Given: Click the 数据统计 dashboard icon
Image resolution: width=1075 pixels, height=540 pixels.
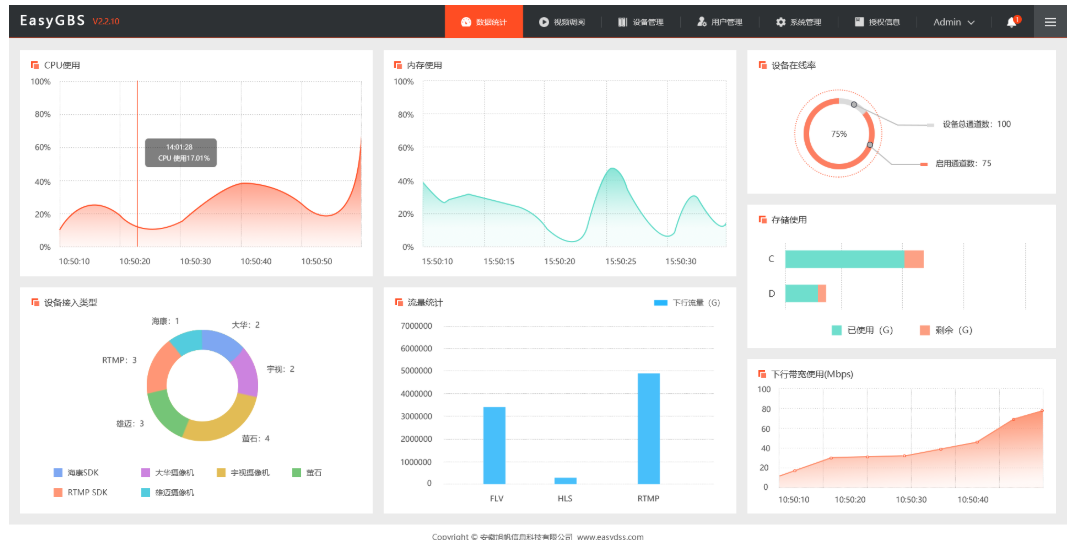Looking at the screenshot, I should (466, 22).
